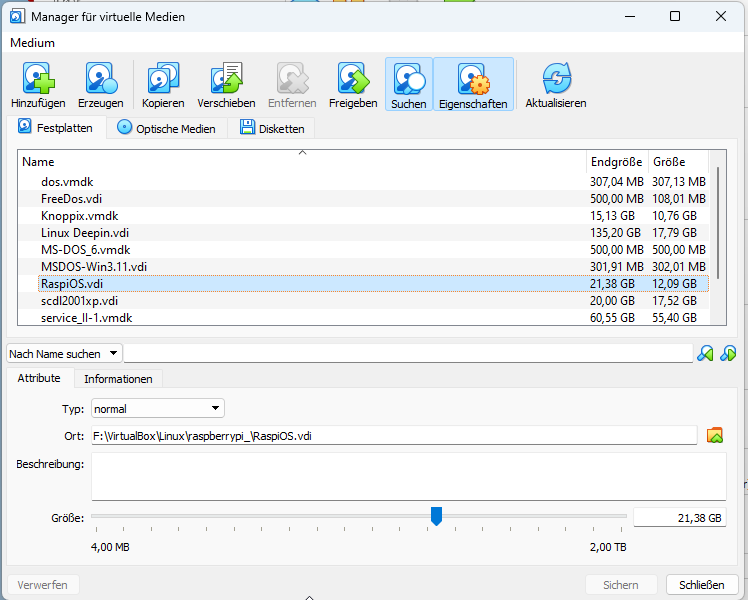
Task: Click the Verwerfen button
Action: click(42, 585)
